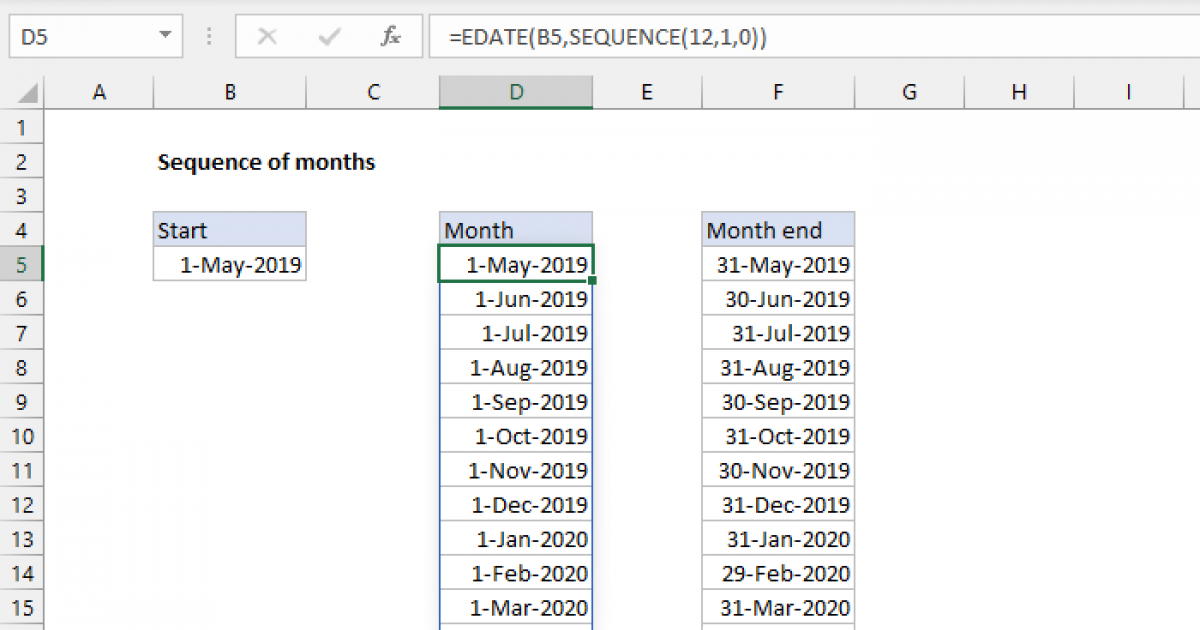This screenshot has height=630, width=1200.
Task: Select row 10 header
Action: tap(23, 436)
